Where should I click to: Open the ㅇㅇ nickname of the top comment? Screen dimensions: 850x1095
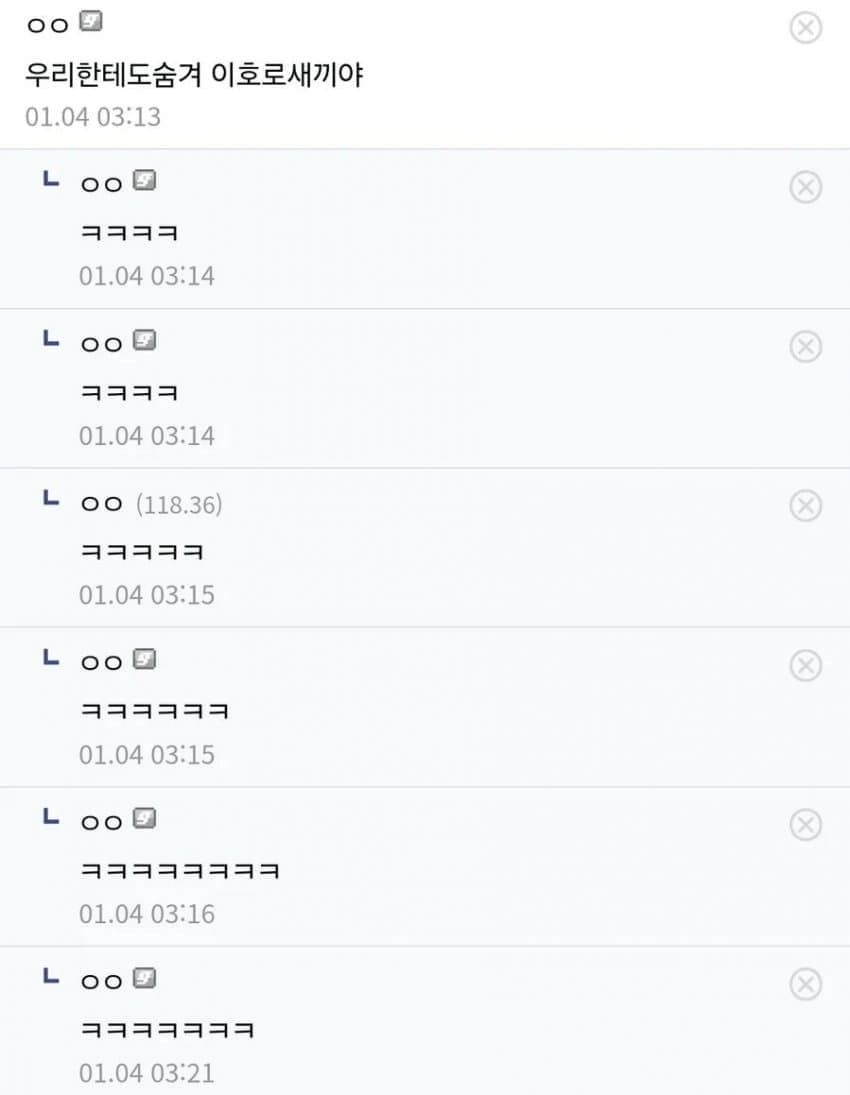point(47,24)
